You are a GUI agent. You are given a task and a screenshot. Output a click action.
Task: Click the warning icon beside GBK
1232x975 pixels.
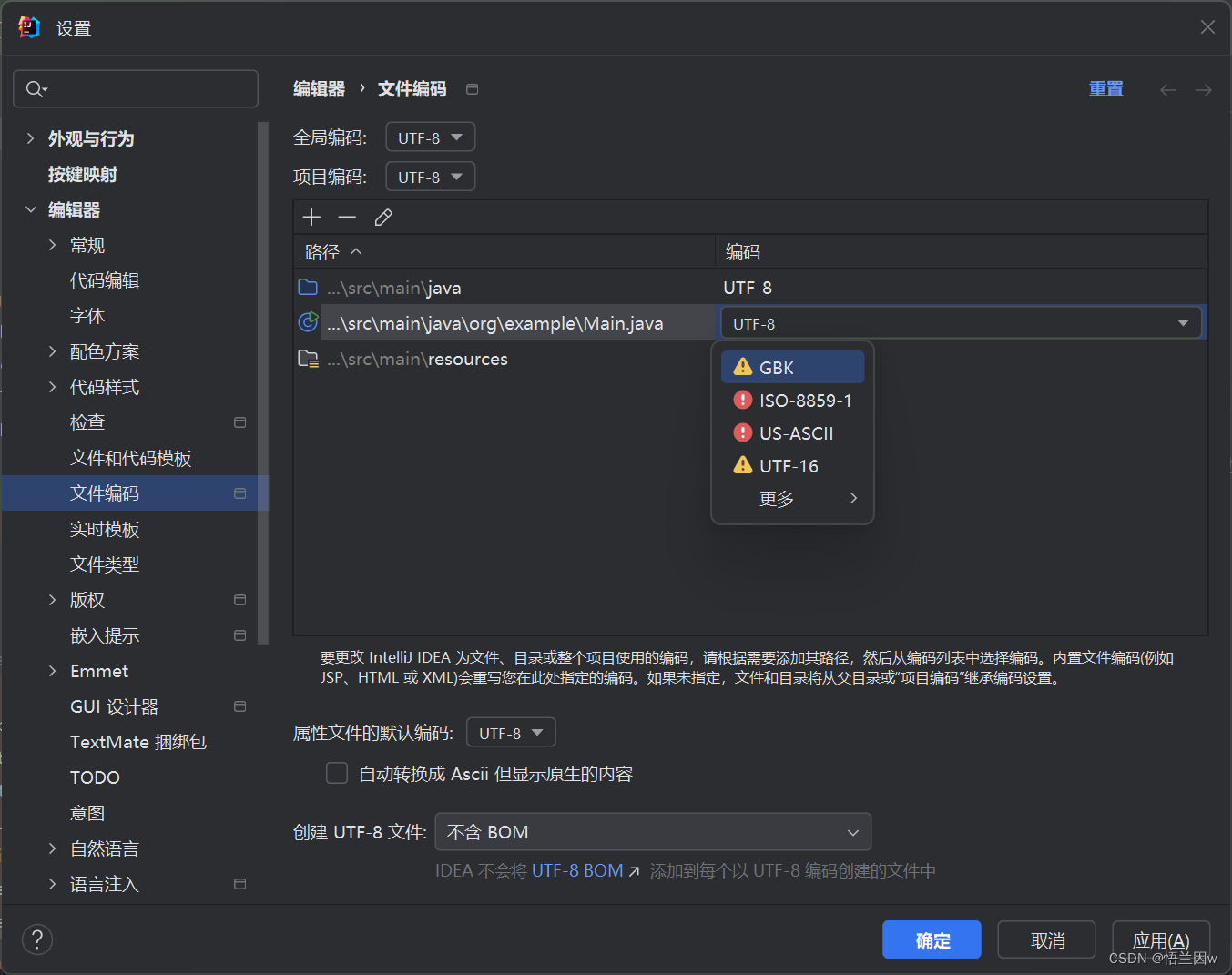click(743, 367)
